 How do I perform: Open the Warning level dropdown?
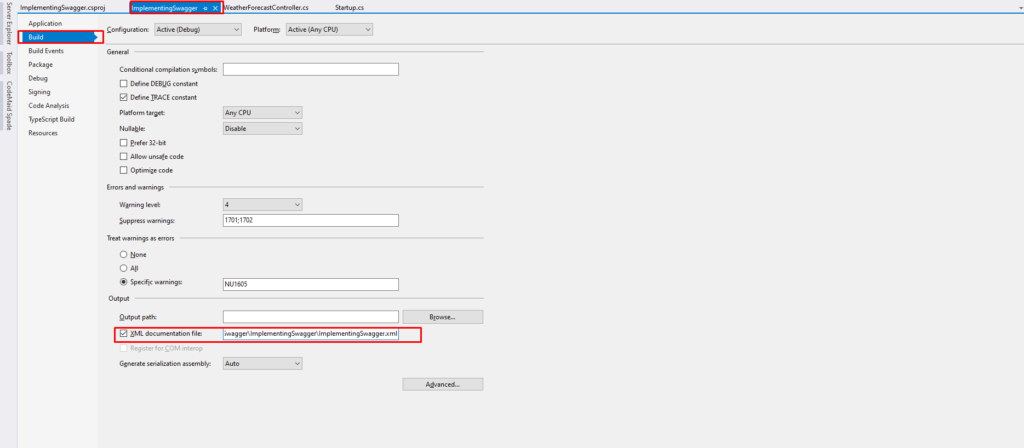tap(262, 205)
